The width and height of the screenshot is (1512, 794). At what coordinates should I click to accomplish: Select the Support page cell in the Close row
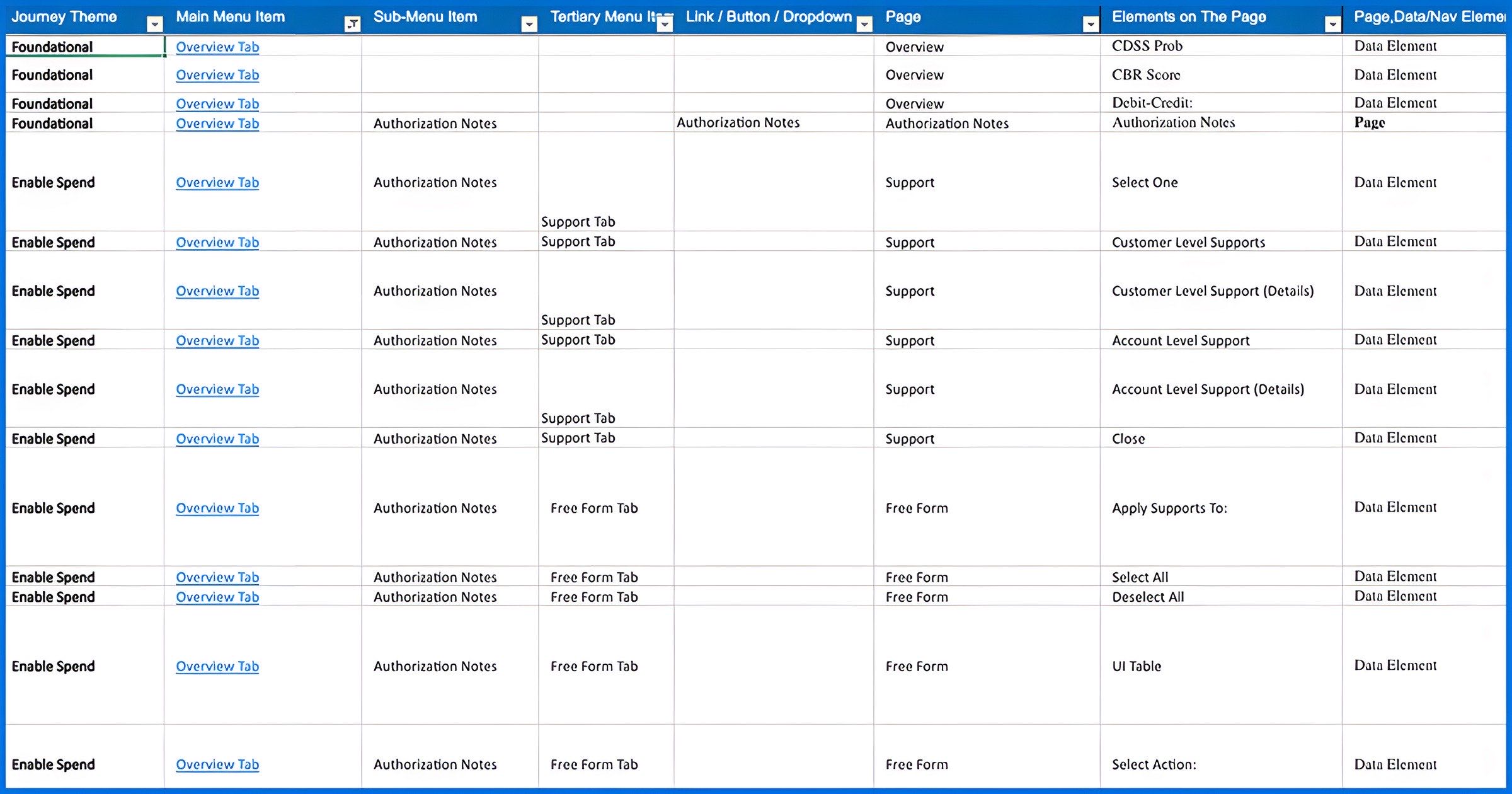coord(987,439)
